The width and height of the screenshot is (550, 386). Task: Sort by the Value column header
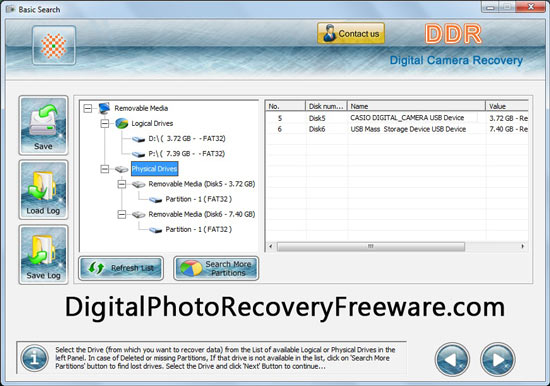(x=507, y=106)
